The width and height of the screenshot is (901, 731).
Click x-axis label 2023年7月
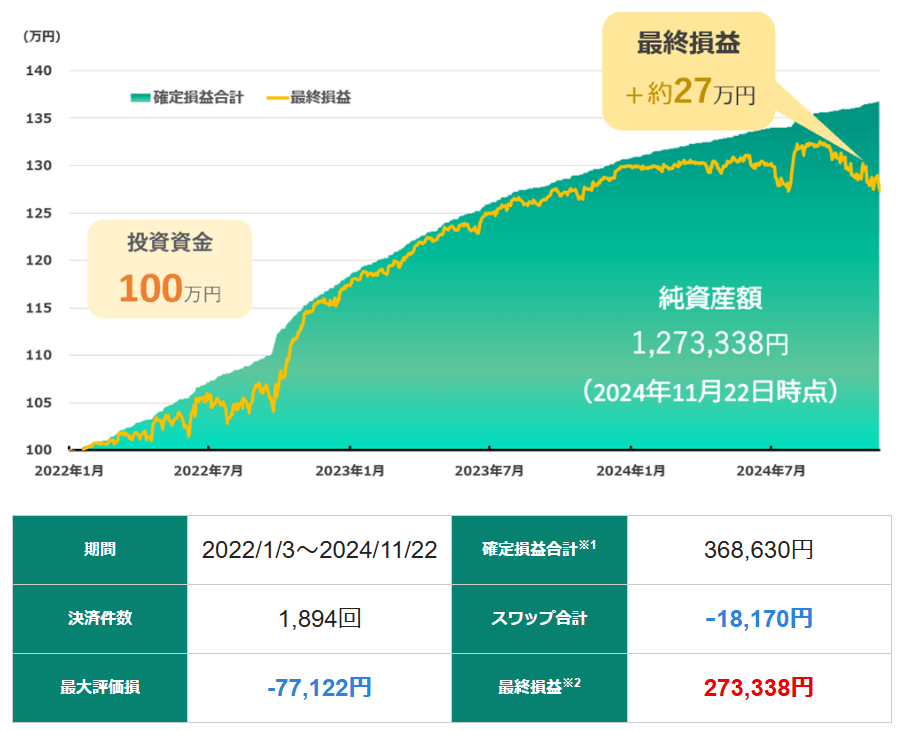490,471
